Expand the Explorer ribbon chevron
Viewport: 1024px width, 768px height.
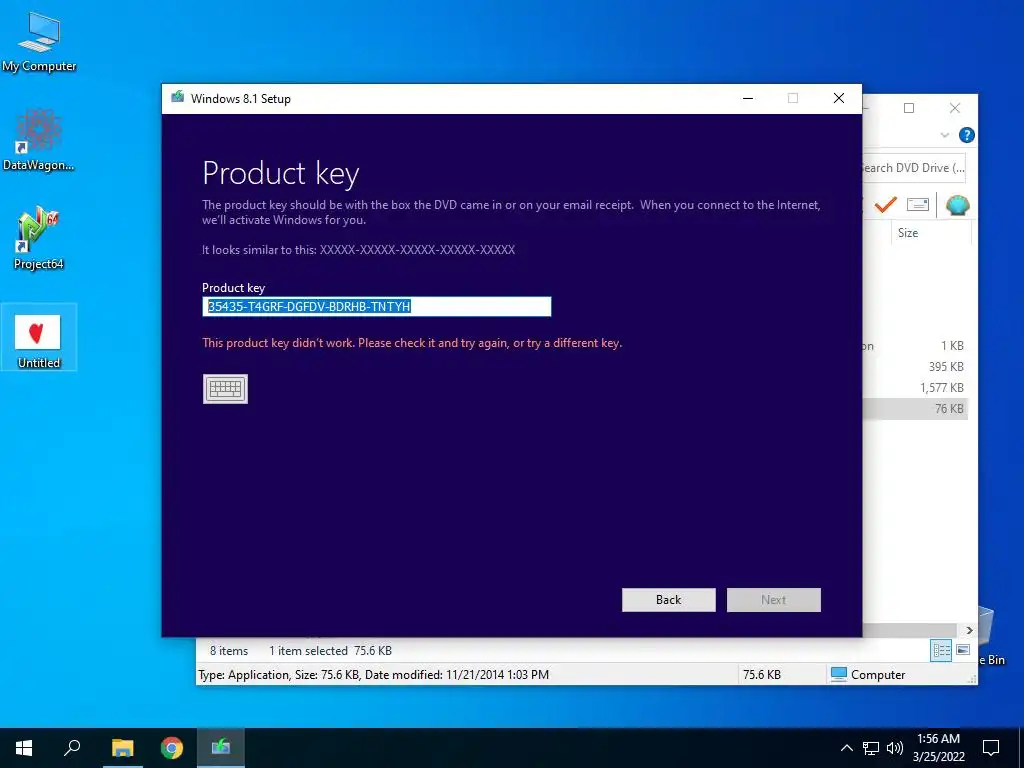[x=944, y=135]
